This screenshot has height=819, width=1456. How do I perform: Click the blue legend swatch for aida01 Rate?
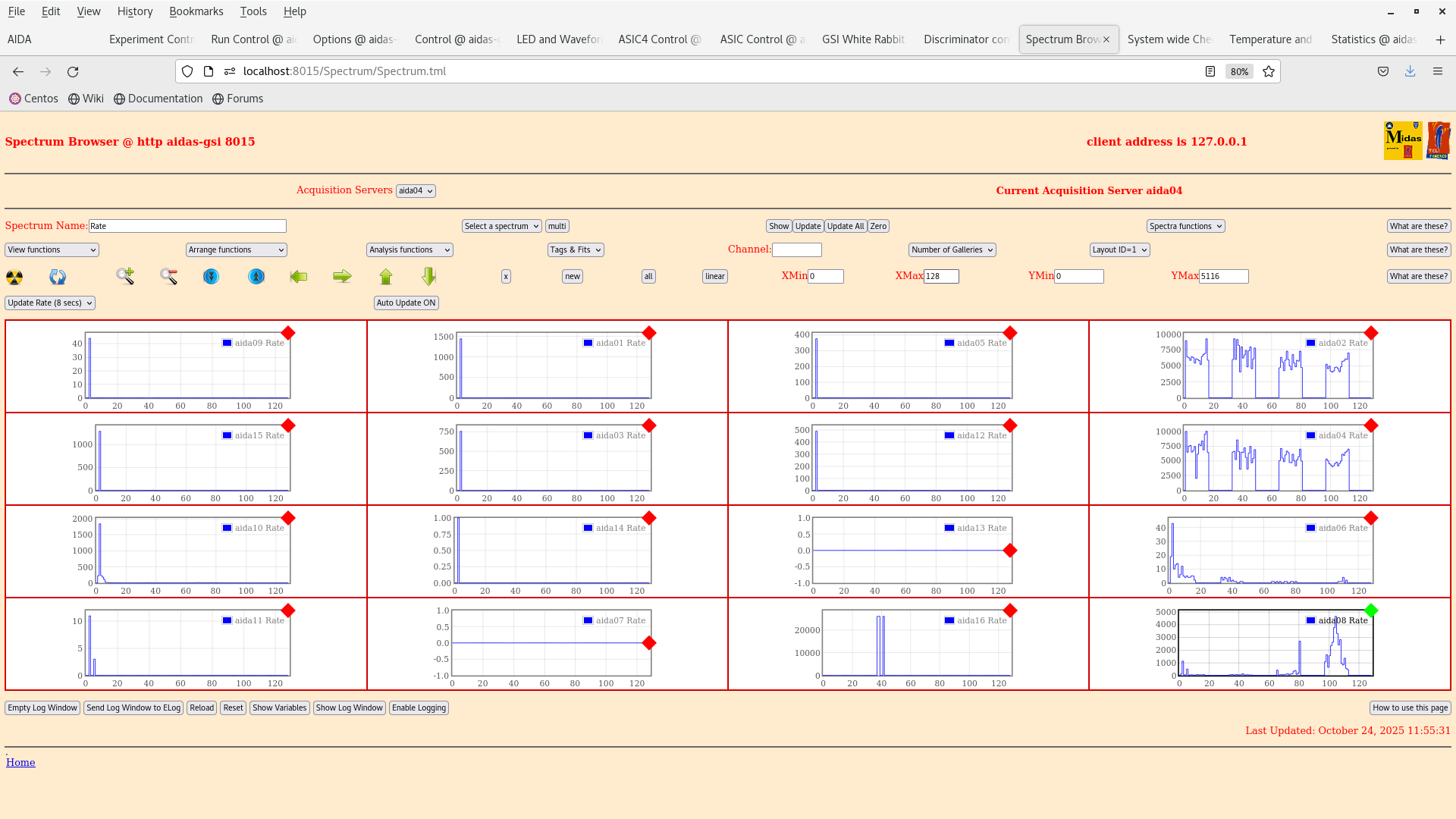click(586, 343)
